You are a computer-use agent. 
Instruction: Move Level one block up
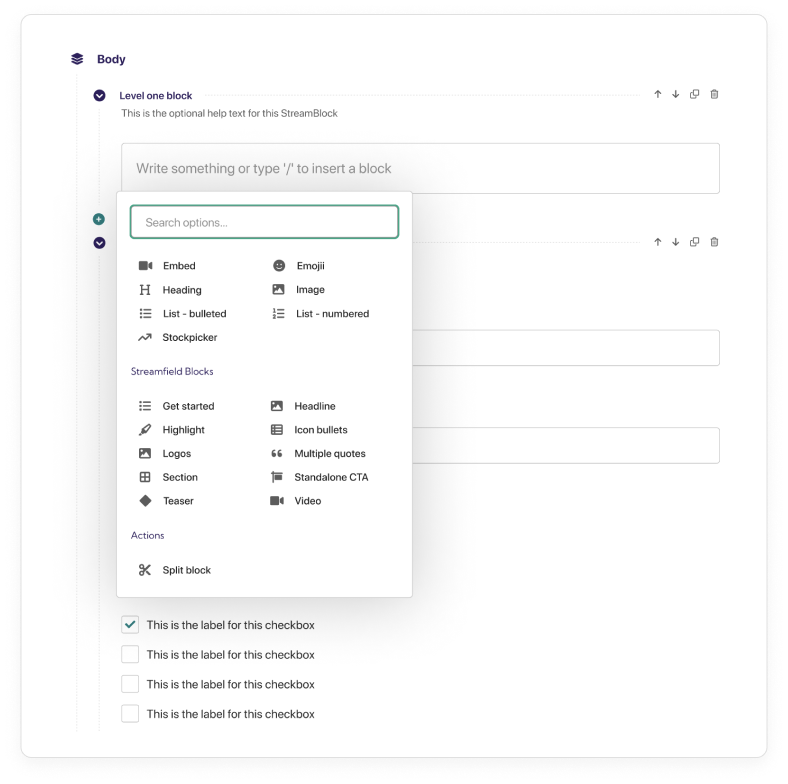tap(658, 95)
